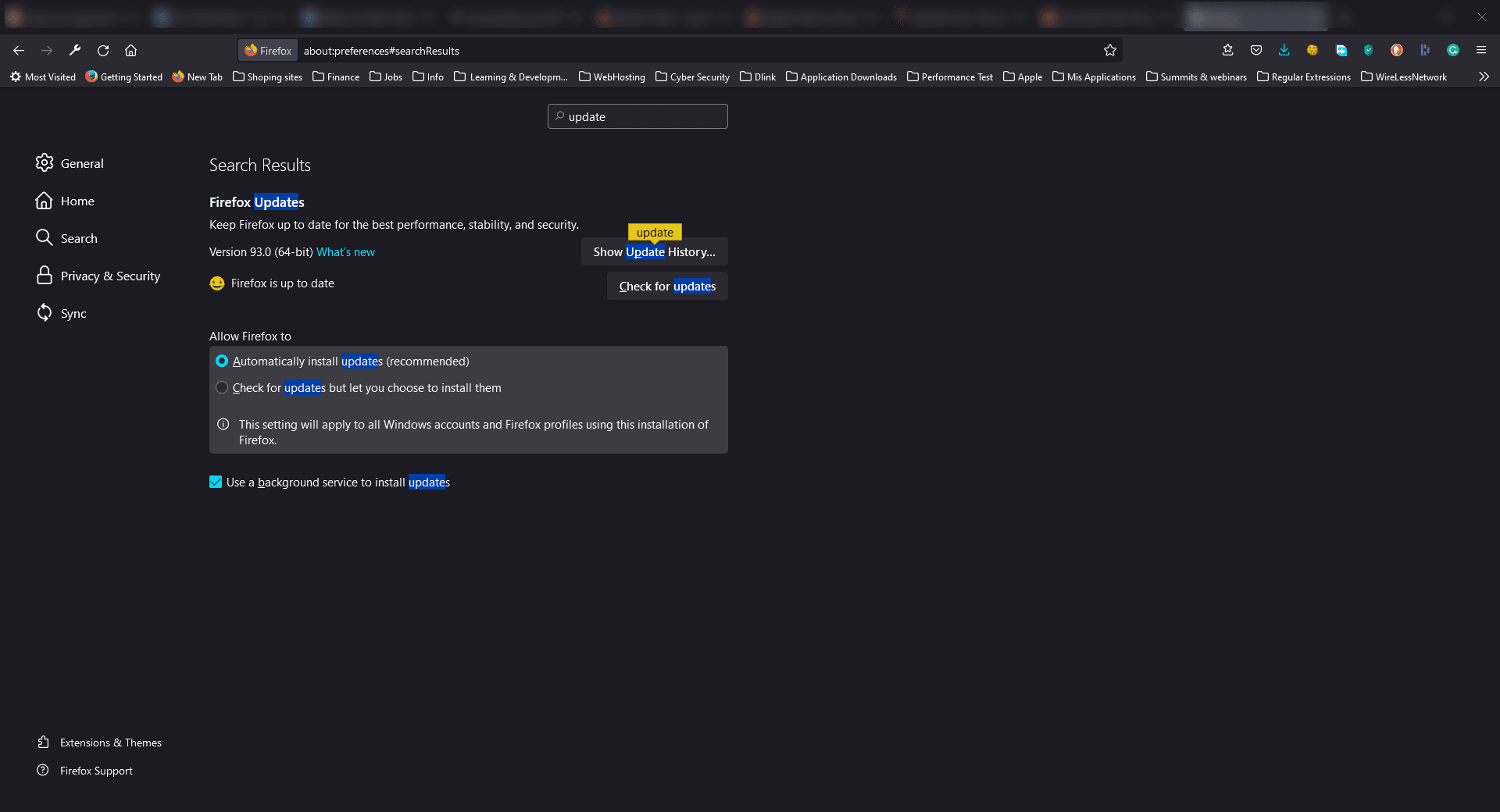Open Privacy & Security settings category
The width and height of the screenshot is (1500, 812).
coord(98,276)
